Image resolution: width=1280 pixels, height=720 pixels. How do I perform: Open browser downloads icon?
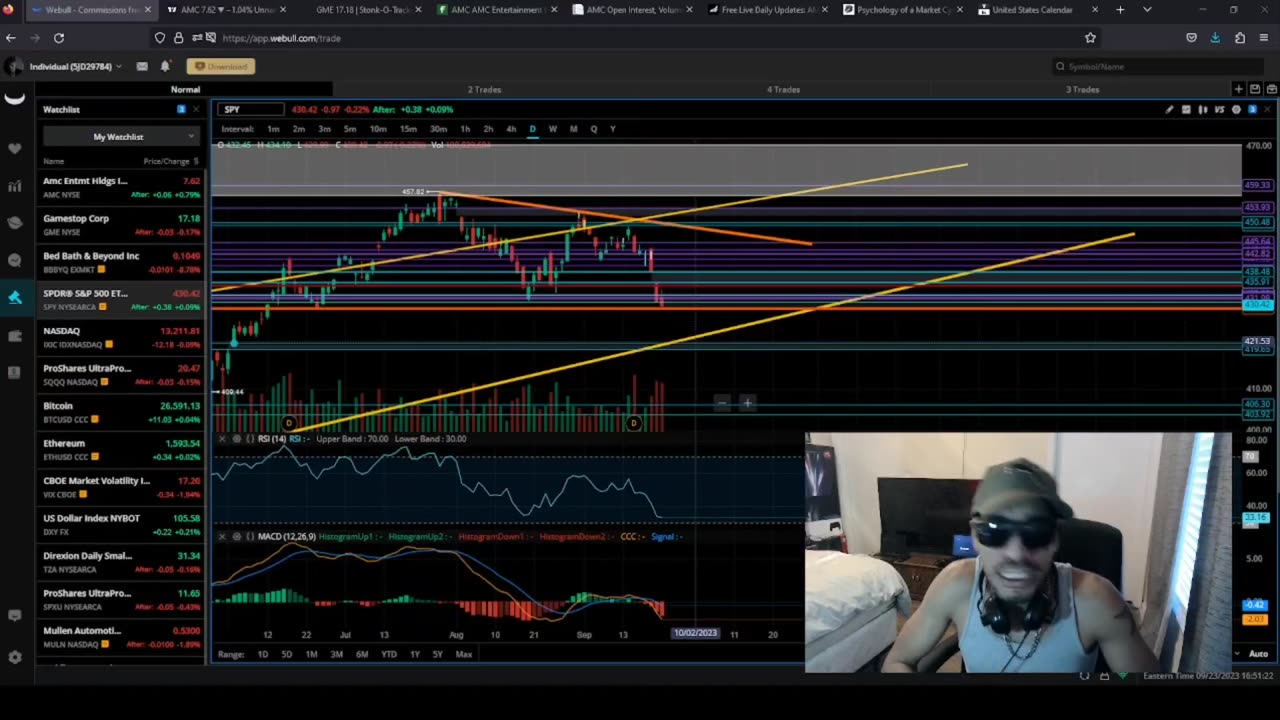(x=1215, y=38)
